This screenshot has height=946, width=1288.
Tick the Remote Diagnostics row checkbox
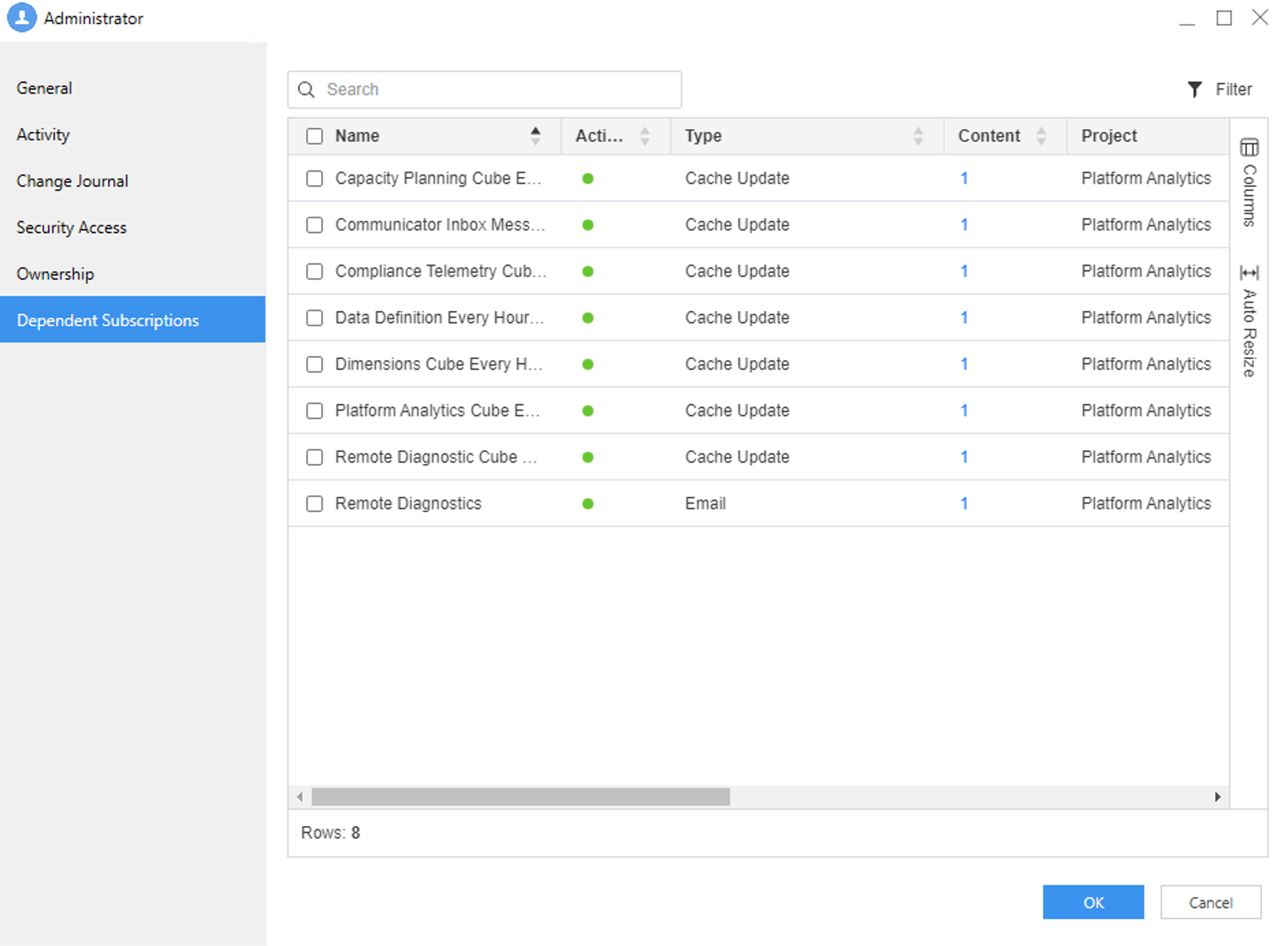tap(314, 504)
